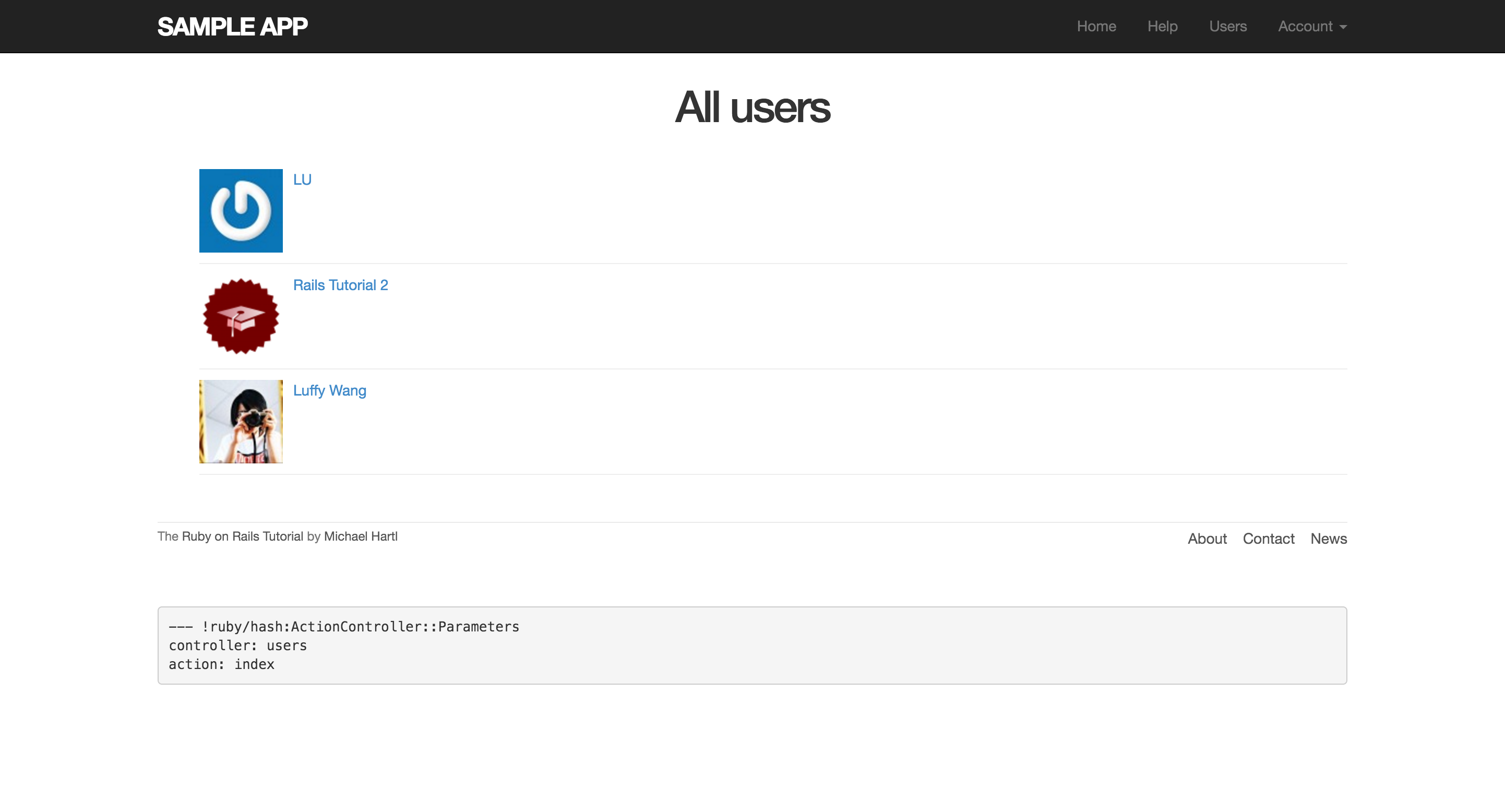Open Help in the navbar
This screenshot has width=1505, height=812.
coord(1162,26)
